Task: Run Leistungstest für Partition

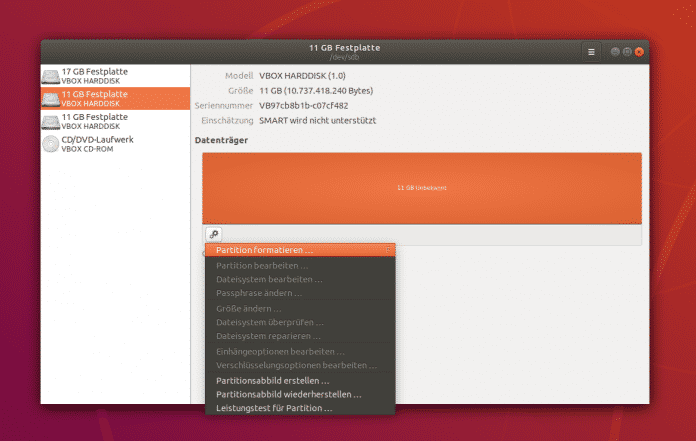Action: coord(274,408)
